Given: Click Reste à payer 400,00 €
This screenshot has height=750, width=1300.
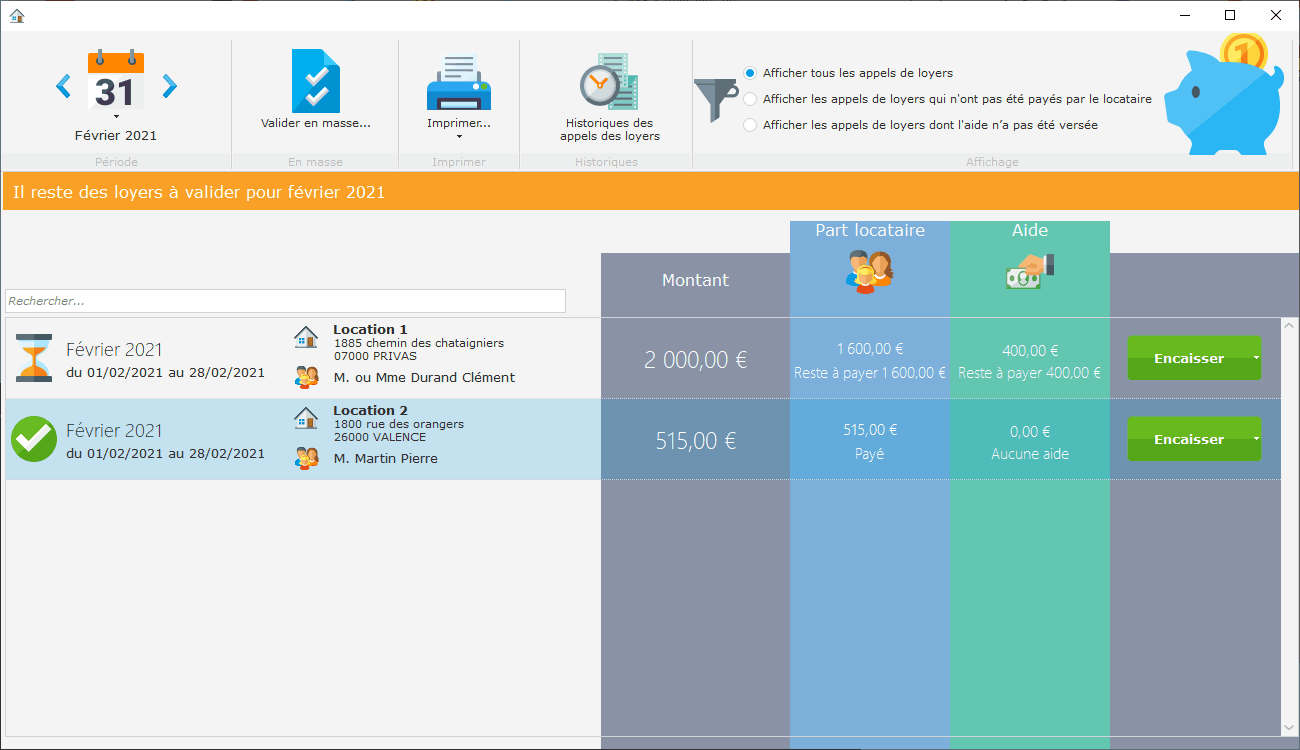Looking at the screenshot, I should tap(1030, 373).
